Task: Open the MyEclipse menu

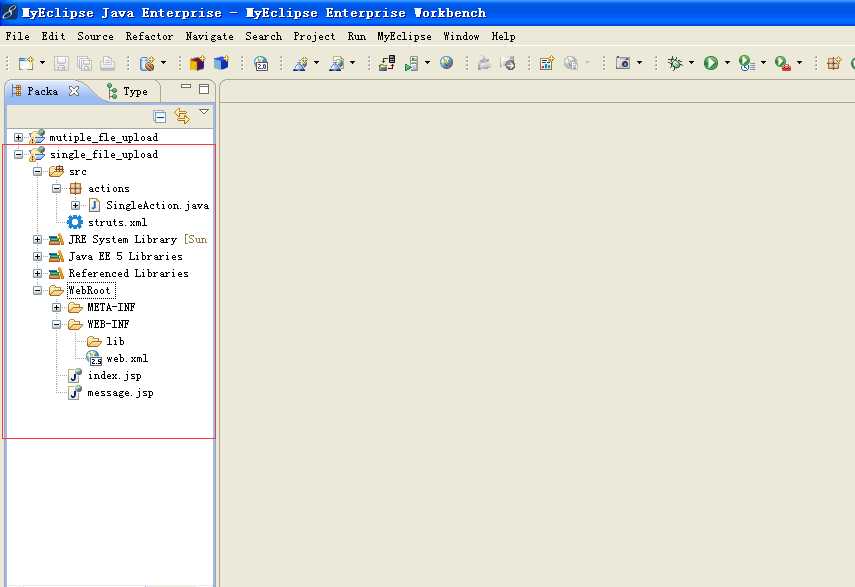Action: tap(404, 36)
